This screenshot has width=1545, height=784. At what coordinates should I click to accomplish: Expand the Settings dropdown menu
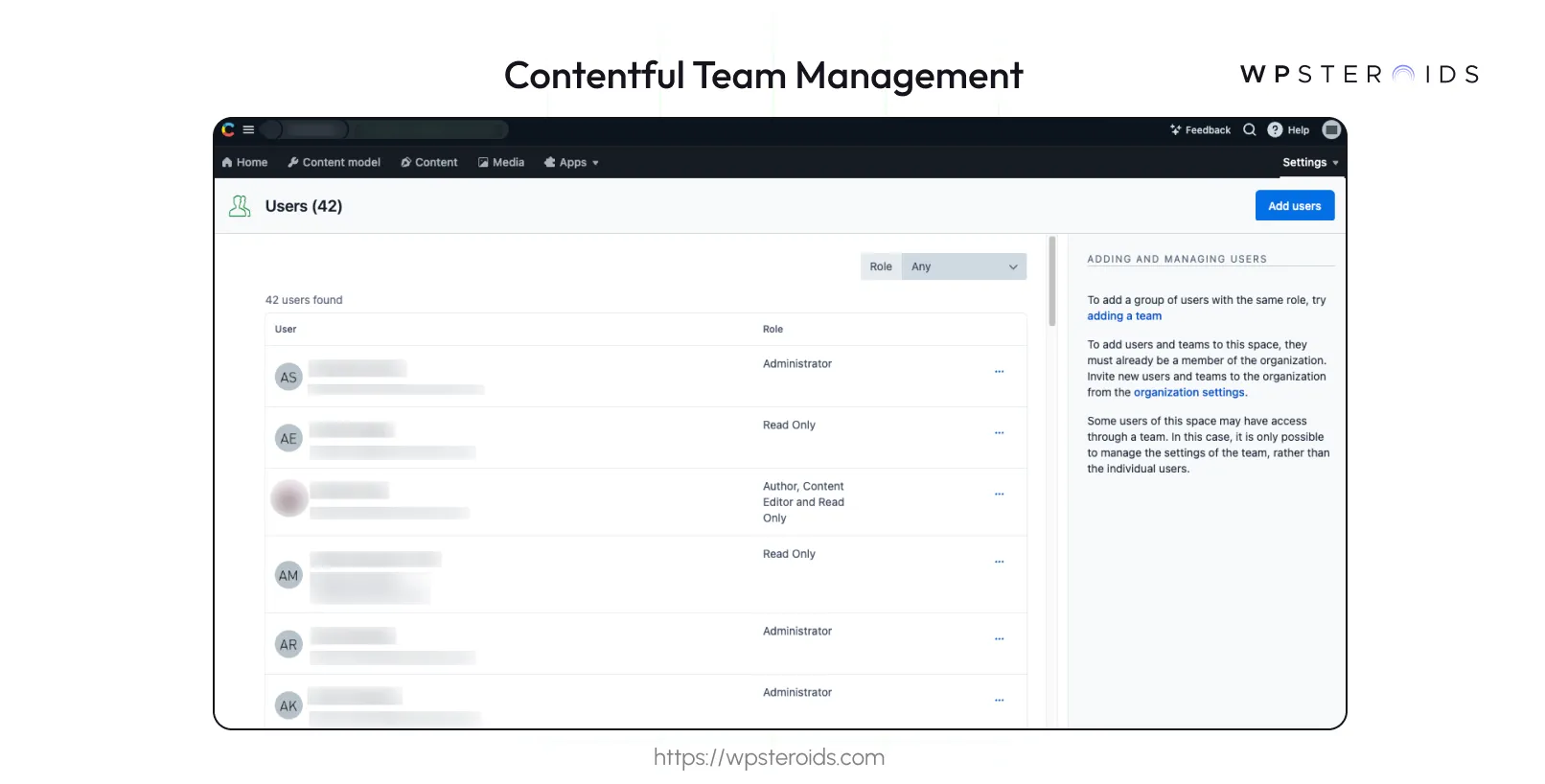point(1310,162)
